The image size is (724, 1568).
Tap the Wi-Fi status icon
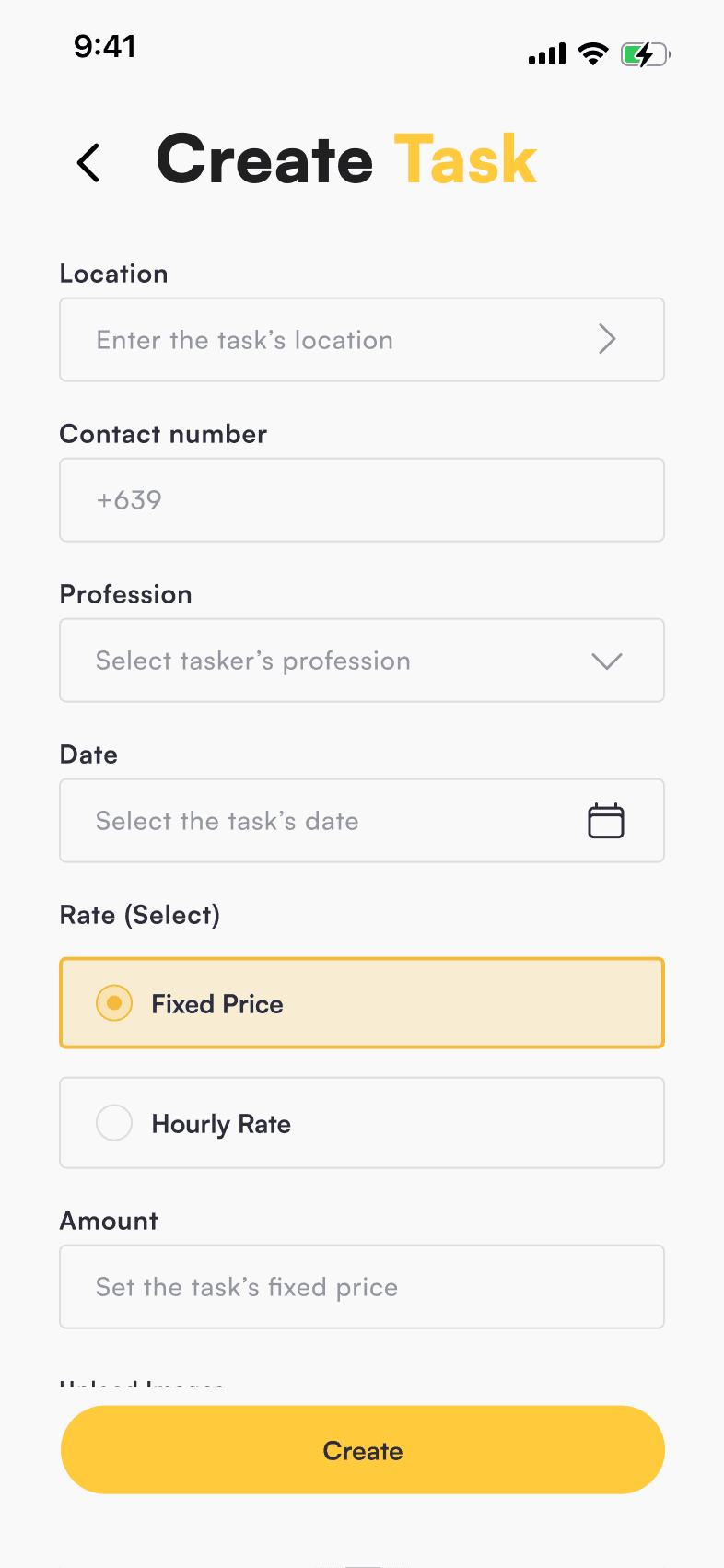point(593,54)
